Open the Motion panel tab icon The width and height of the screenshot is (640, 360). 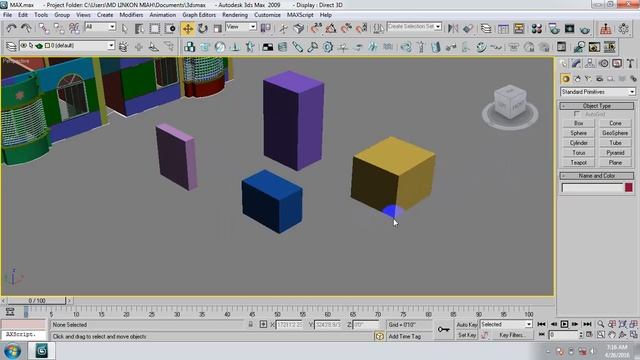pos(604,63)
